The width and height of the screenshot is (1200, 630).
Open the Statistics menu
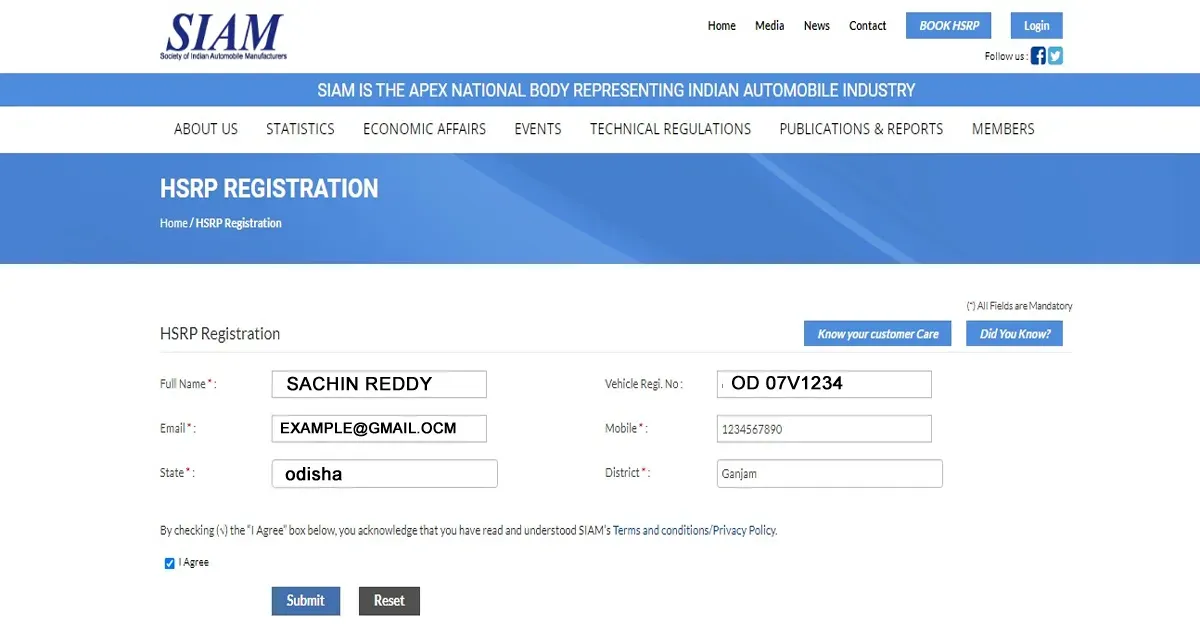click(300, 129)
